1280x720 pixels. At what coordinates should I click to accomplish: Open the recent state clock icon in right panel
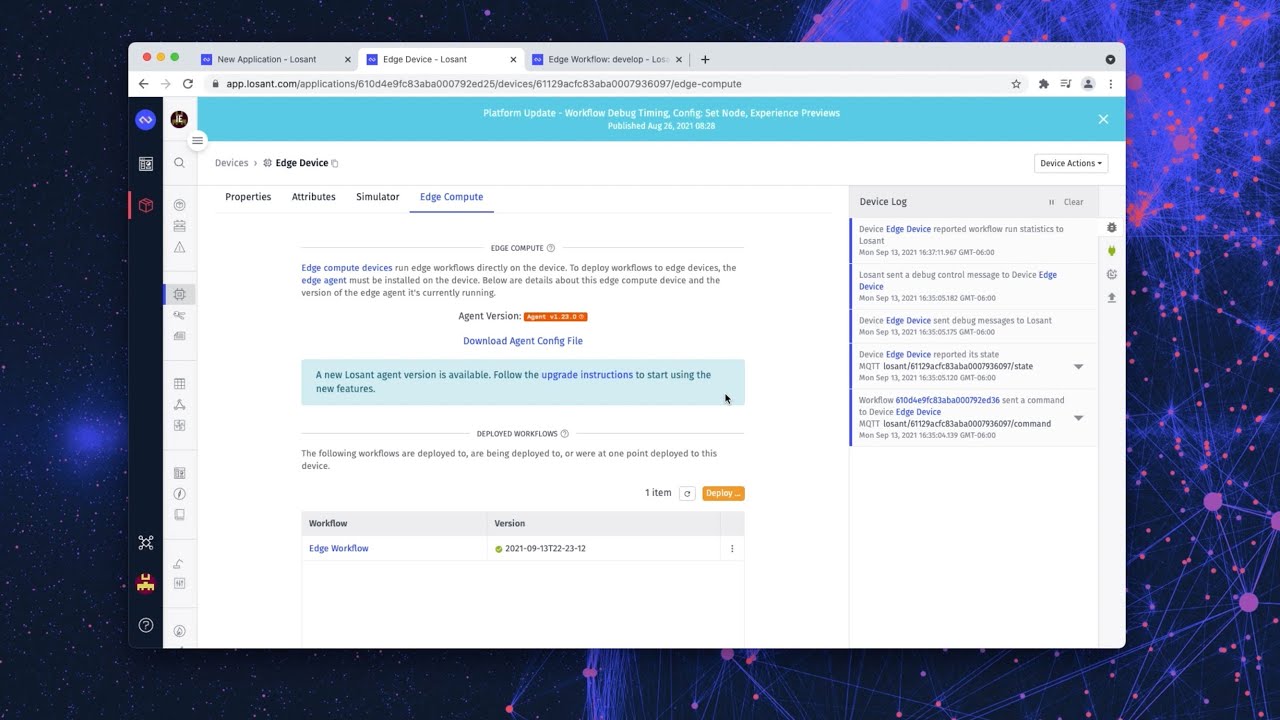click(1111, 274)
